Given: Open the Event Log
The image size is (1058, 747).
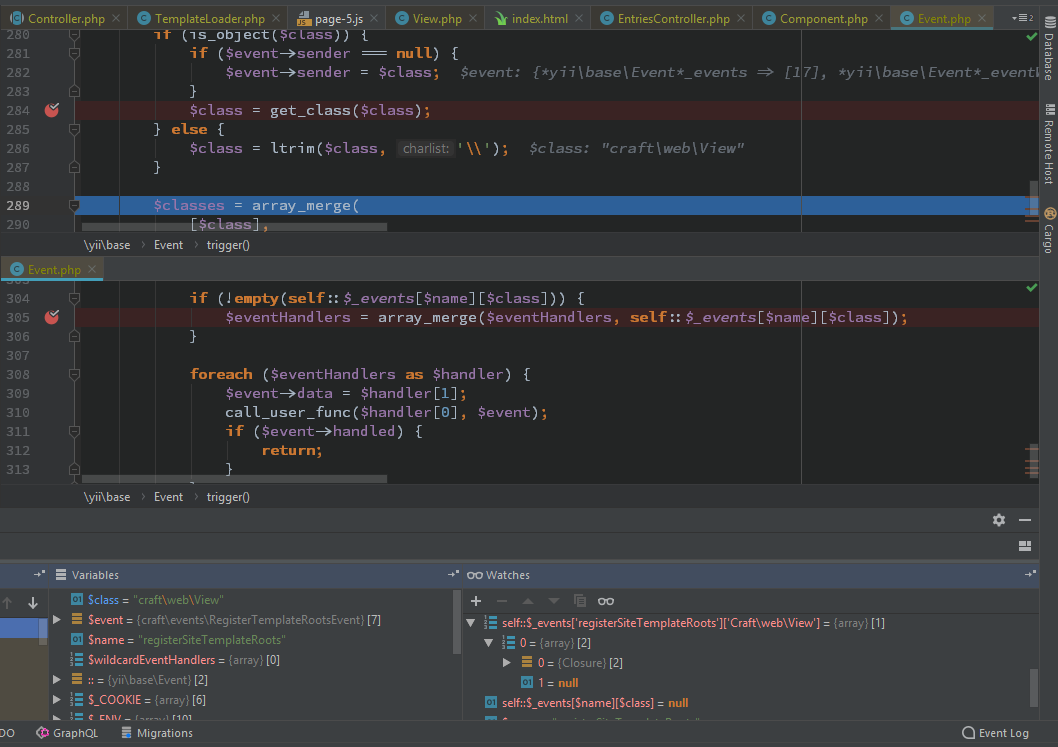Looking at the screenshot, I should click(x=995, y=733).
